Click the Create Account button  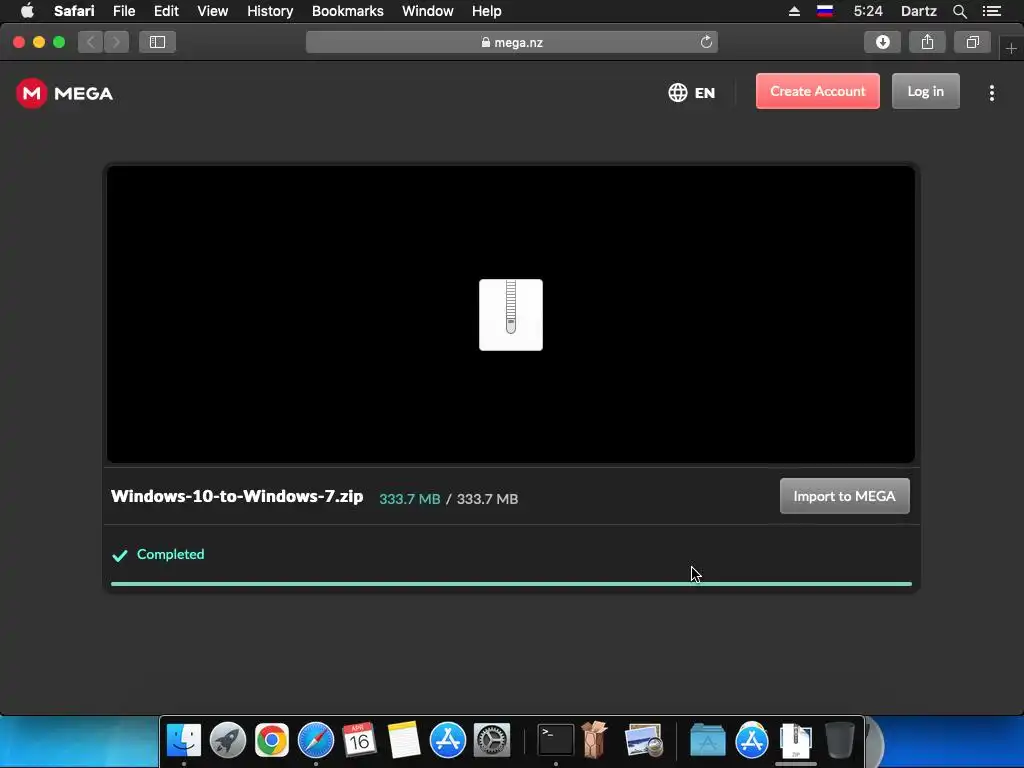[x=818, y=91]
